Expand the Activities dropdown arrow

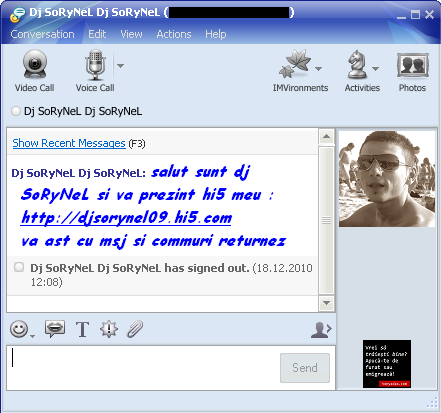tap(376, 69)
